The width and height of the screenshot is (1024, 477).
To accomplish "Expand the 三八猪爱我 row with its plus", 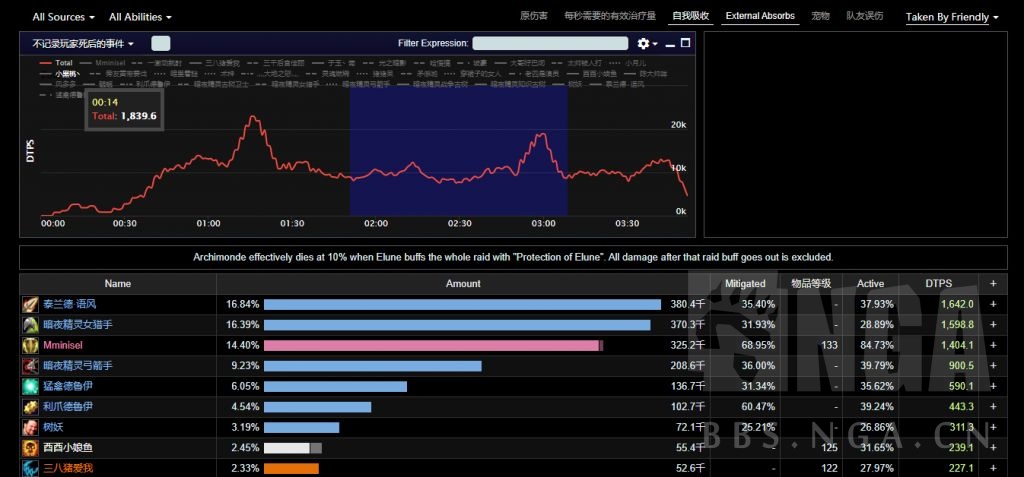I will coord(993,468).
